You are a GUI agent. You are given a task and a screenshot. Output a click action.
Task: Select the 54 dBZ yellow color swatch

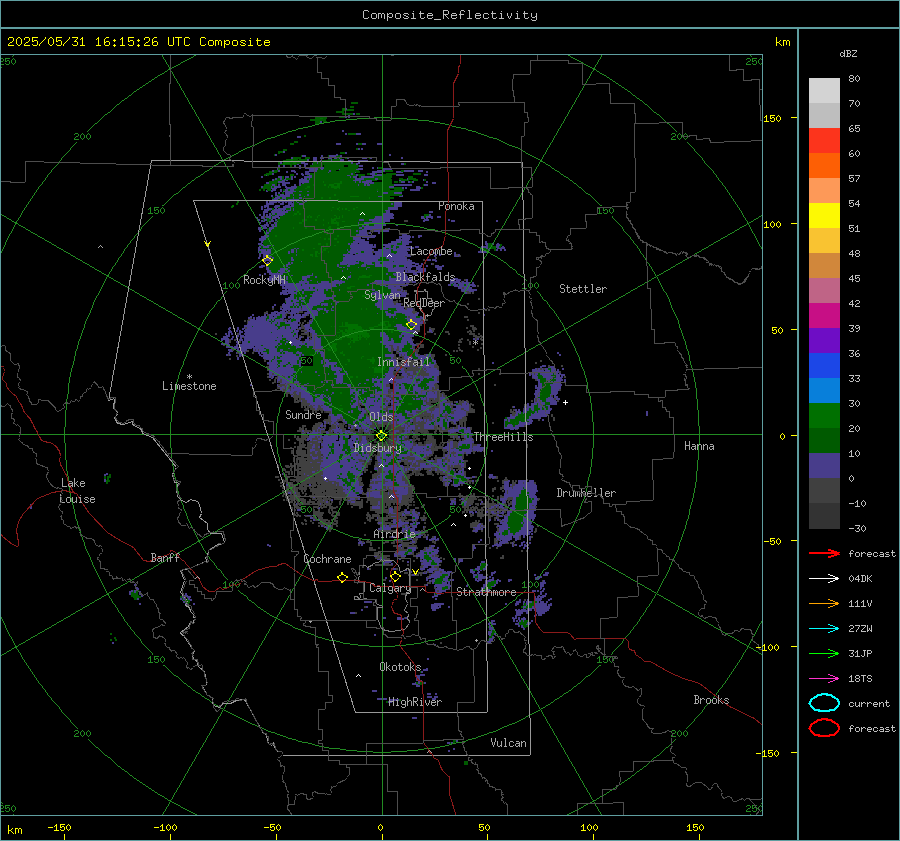click(x=824, y=215)
